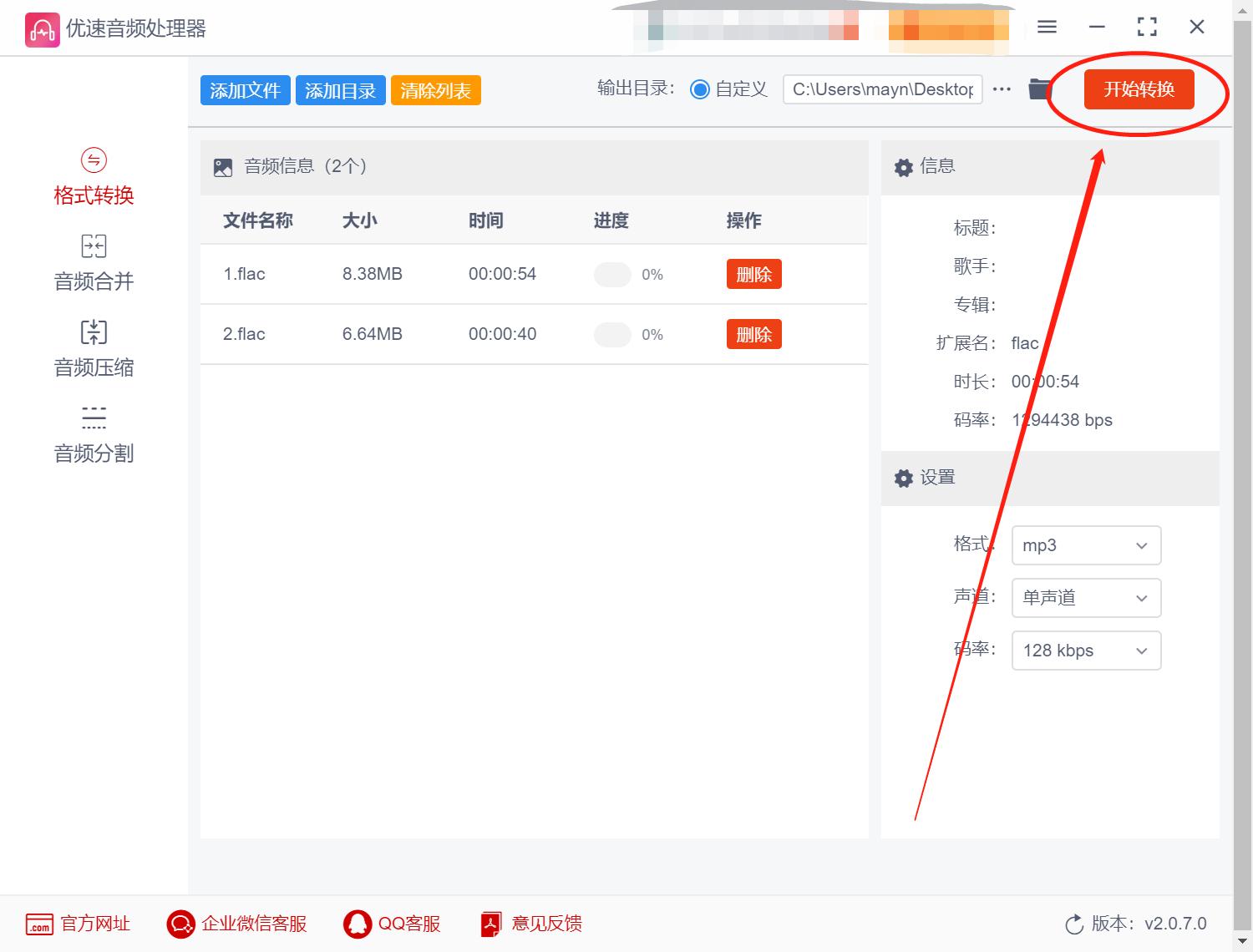Open the 格式 dropdown showing mp3
The height and width of the screenshot is (952, 1253).
[x=1086, y=545]
